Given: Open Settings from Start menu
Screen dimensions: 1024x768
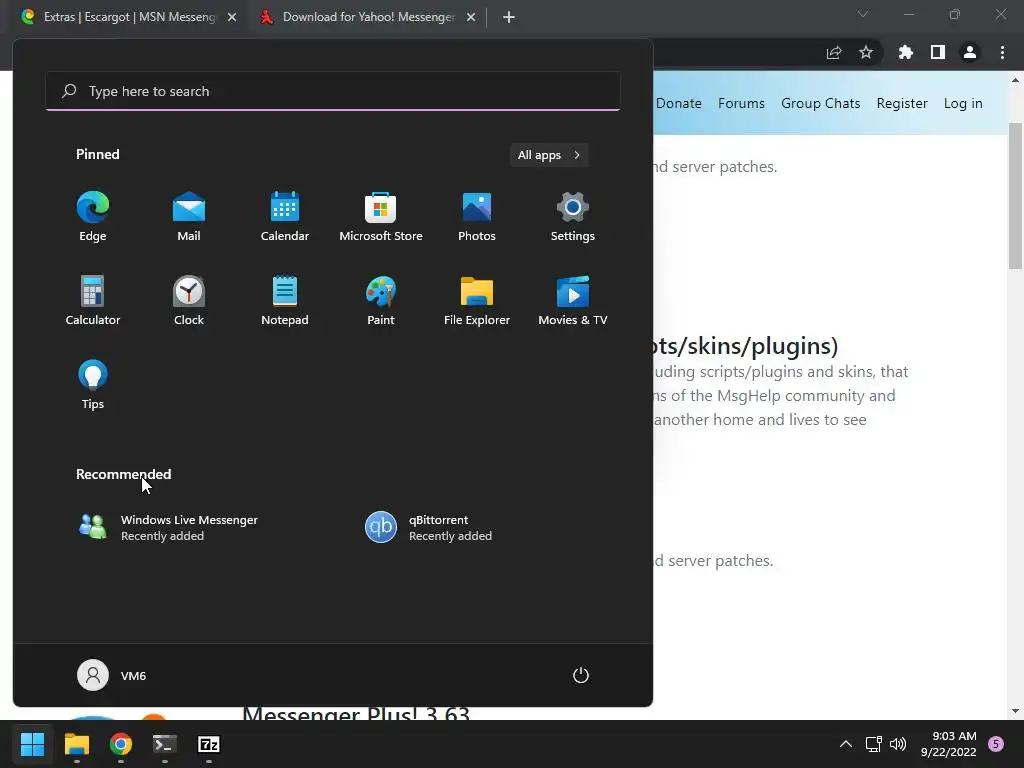Looking at the screenshot, I should point(573,217).
